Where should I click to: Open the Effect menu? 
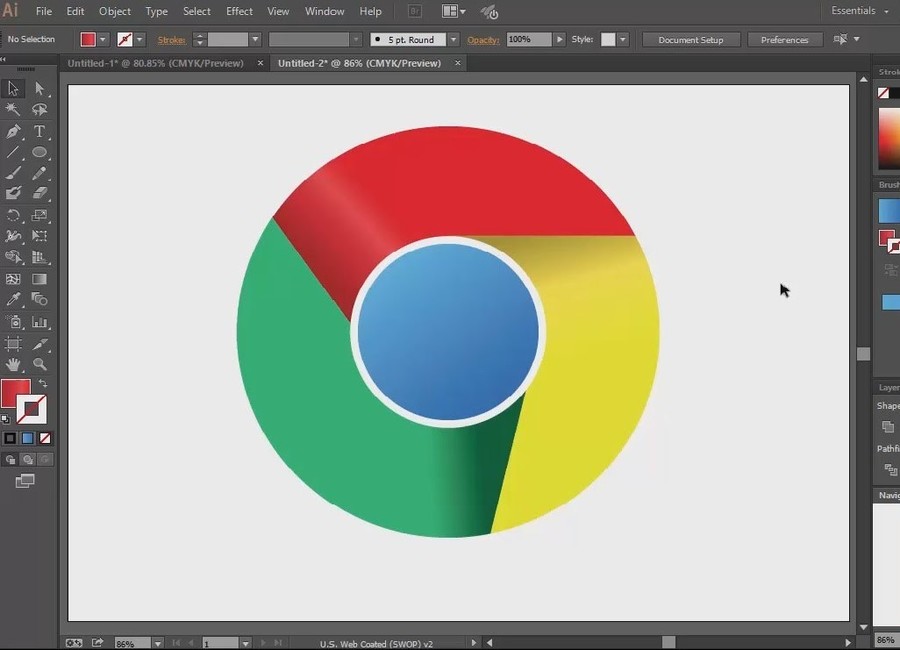239,11
